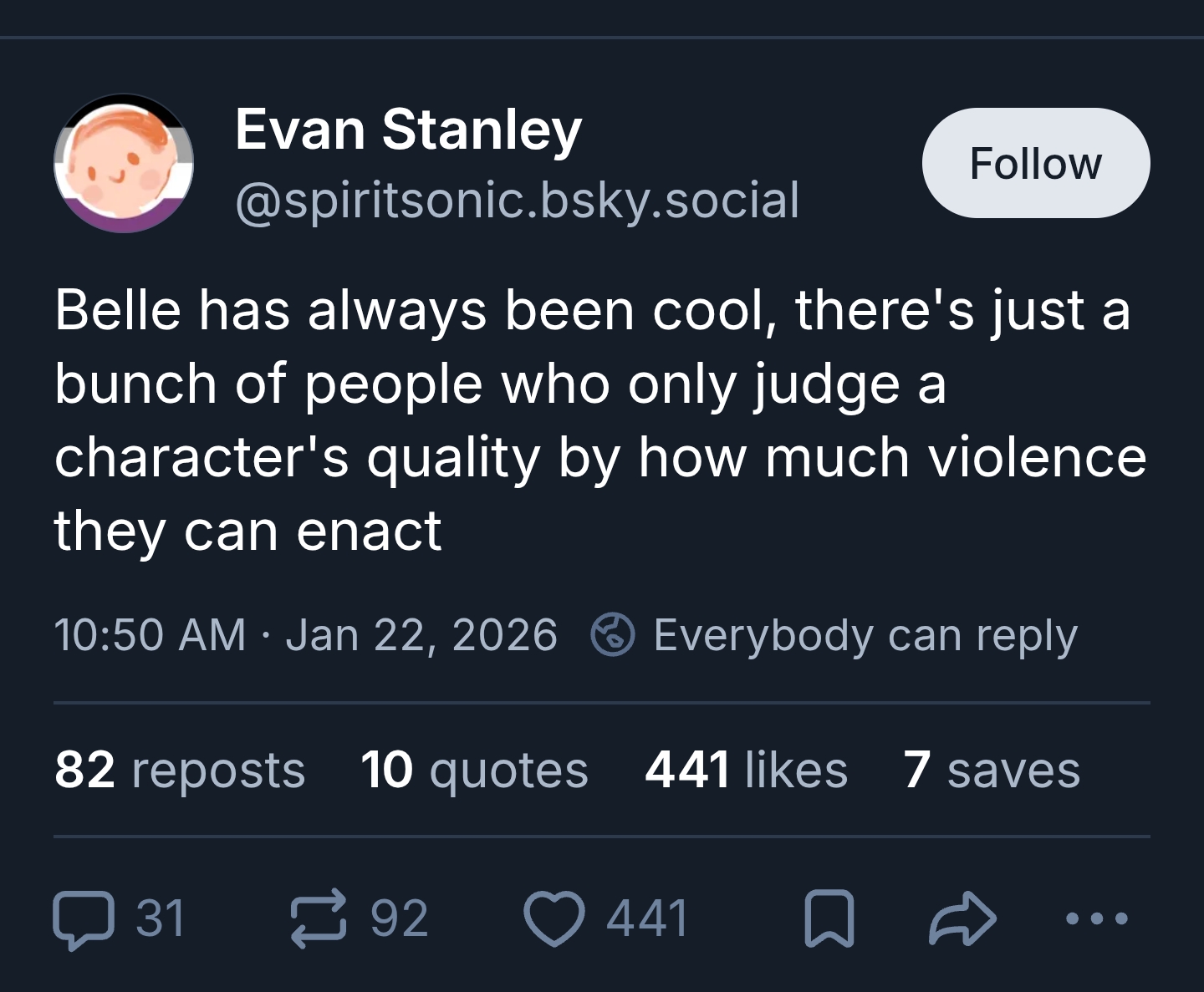Like the post with the heart icon
The height and width of the screenshot is (992, 1204).
coord(554,918)
